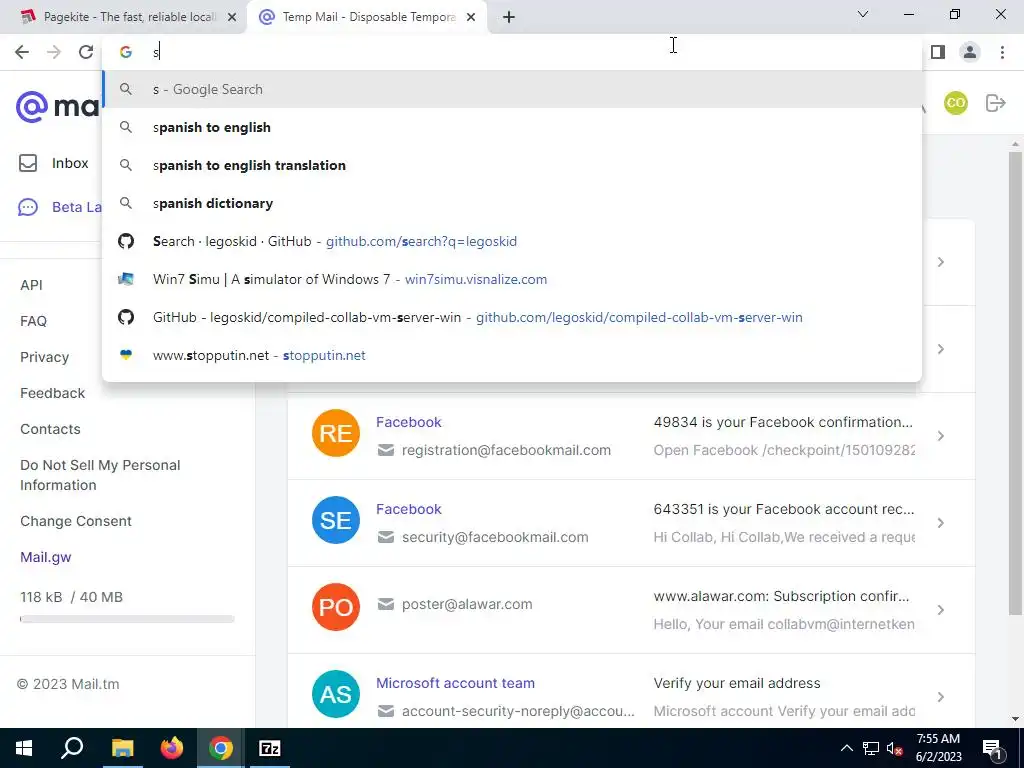Image resolution: width=1024 pixels, height=768 pixels.
Task: Switch to the Pagekite tab
Action: click(x=124, y=17)
